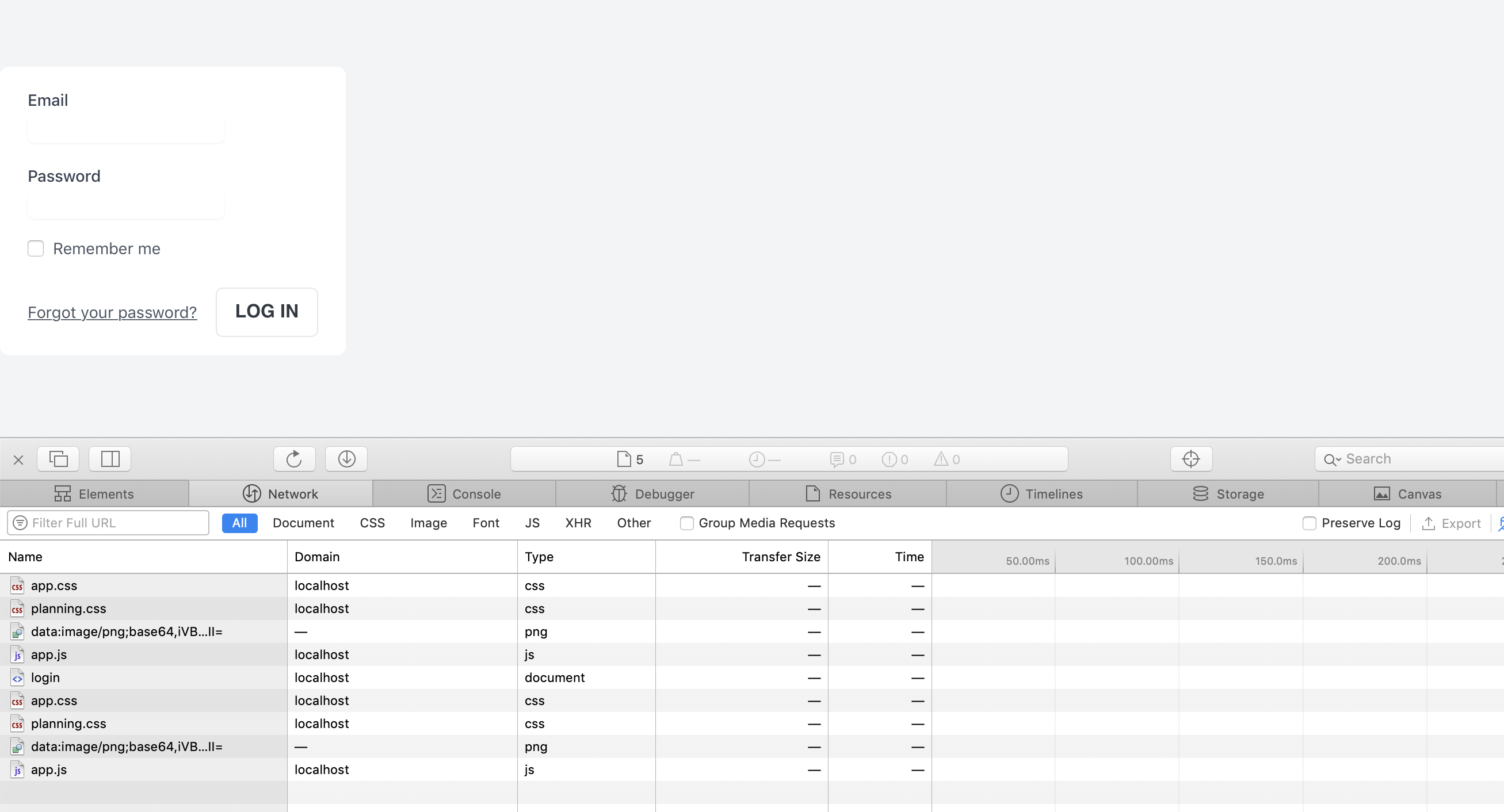
Task: Click the filter icon in the Filter Full URL field
Action: point(21,523)
